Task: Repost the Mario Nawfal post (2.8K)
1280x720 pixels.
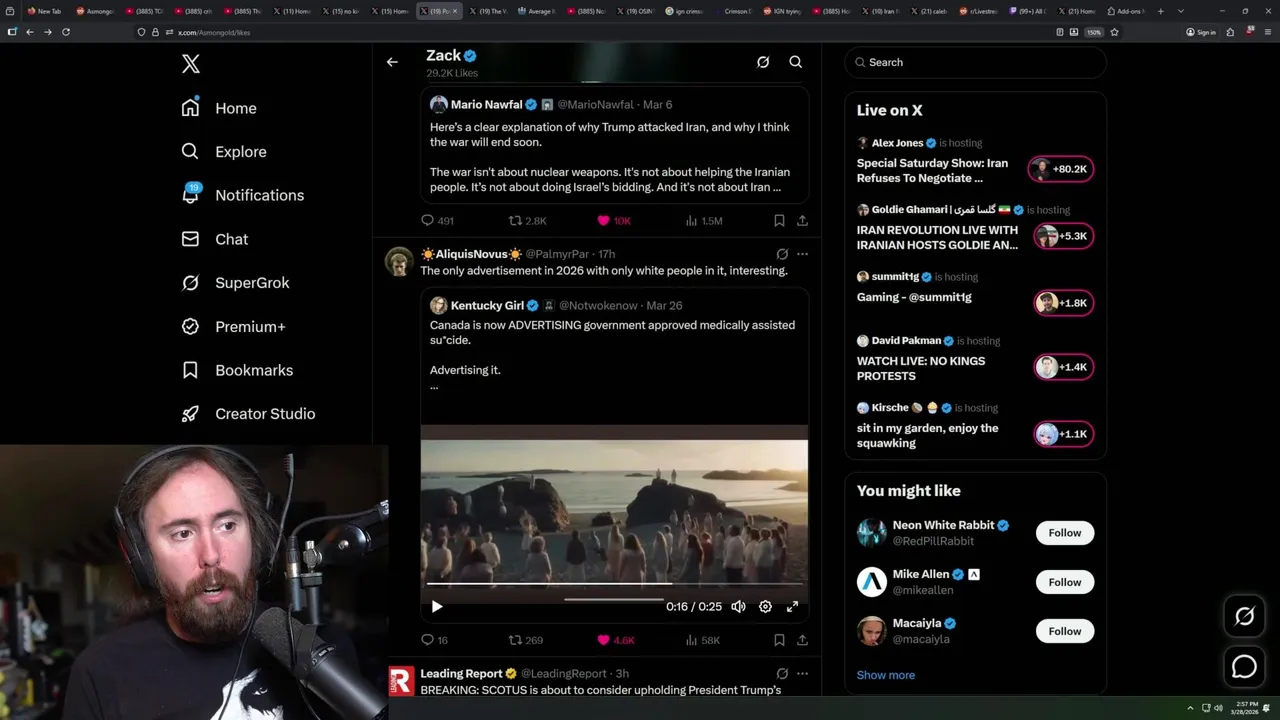Action: (527, 220)
